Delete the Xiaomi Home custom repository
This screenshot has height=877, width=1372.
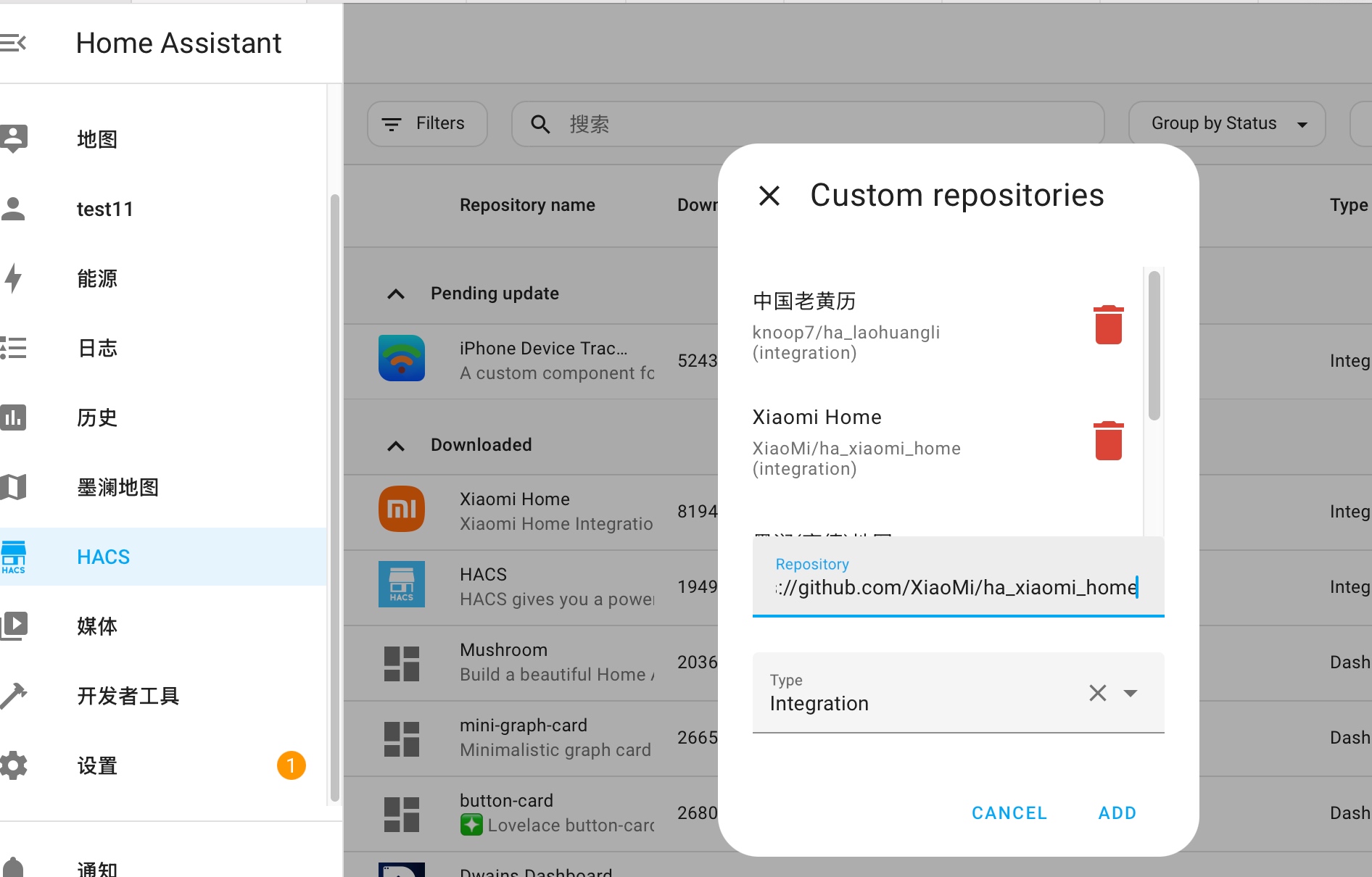(1109, 441)
